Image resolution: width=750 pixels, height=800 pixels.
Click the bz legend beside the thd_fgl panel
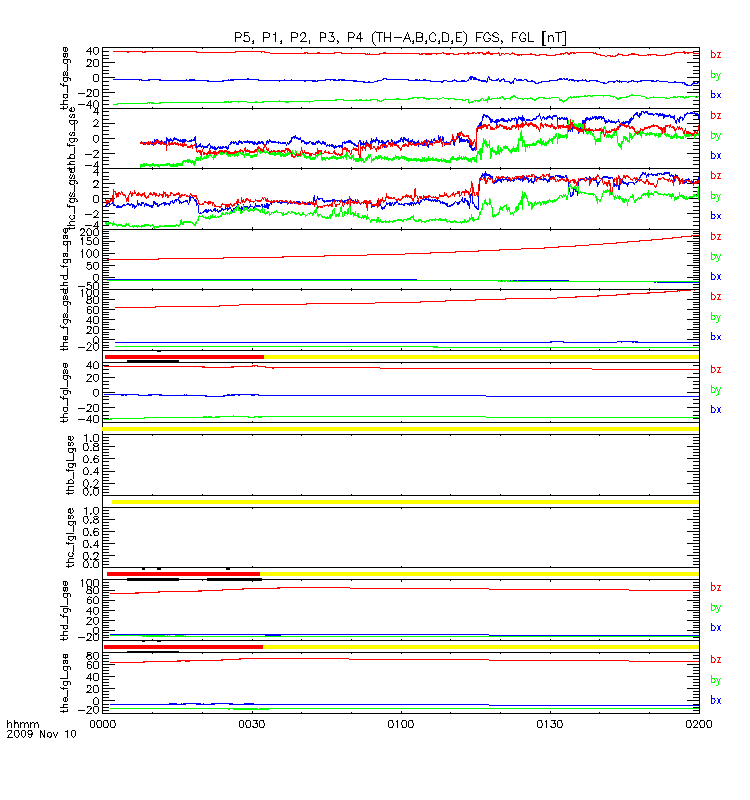[716, 587]
